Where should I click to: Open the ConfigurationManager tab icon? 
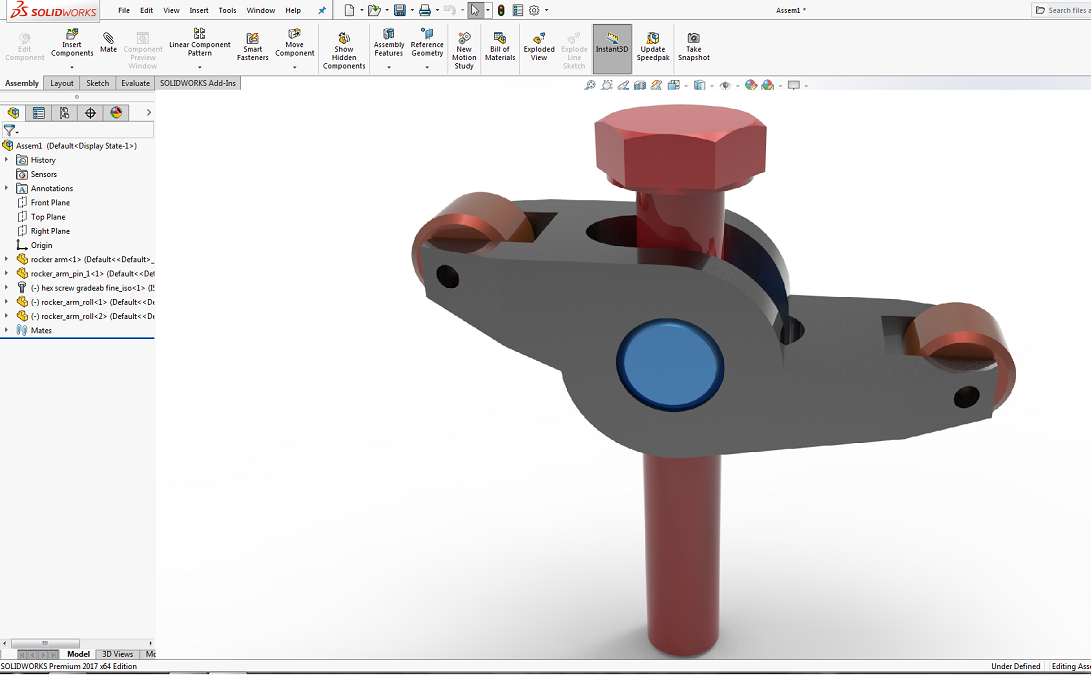pyautogui.click(x=65, y=113)
